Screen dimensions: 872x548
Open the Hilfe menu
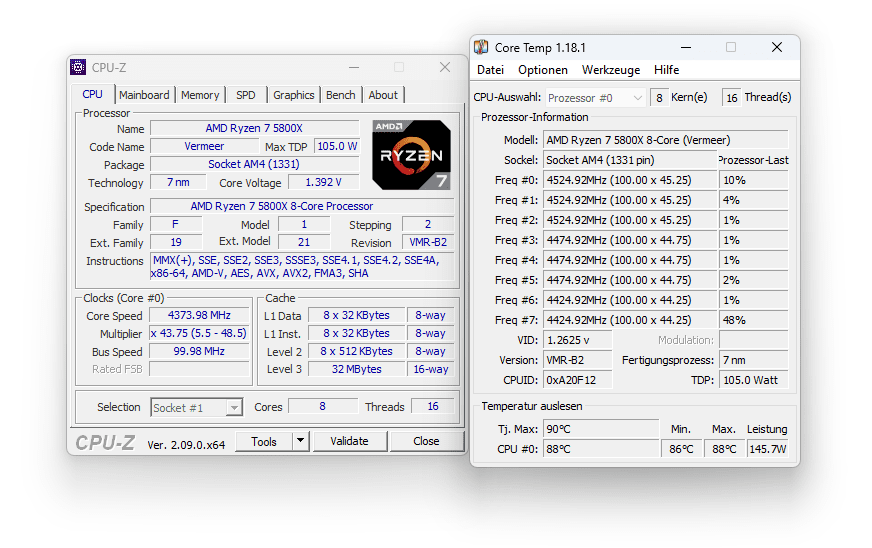click(666, 70)
